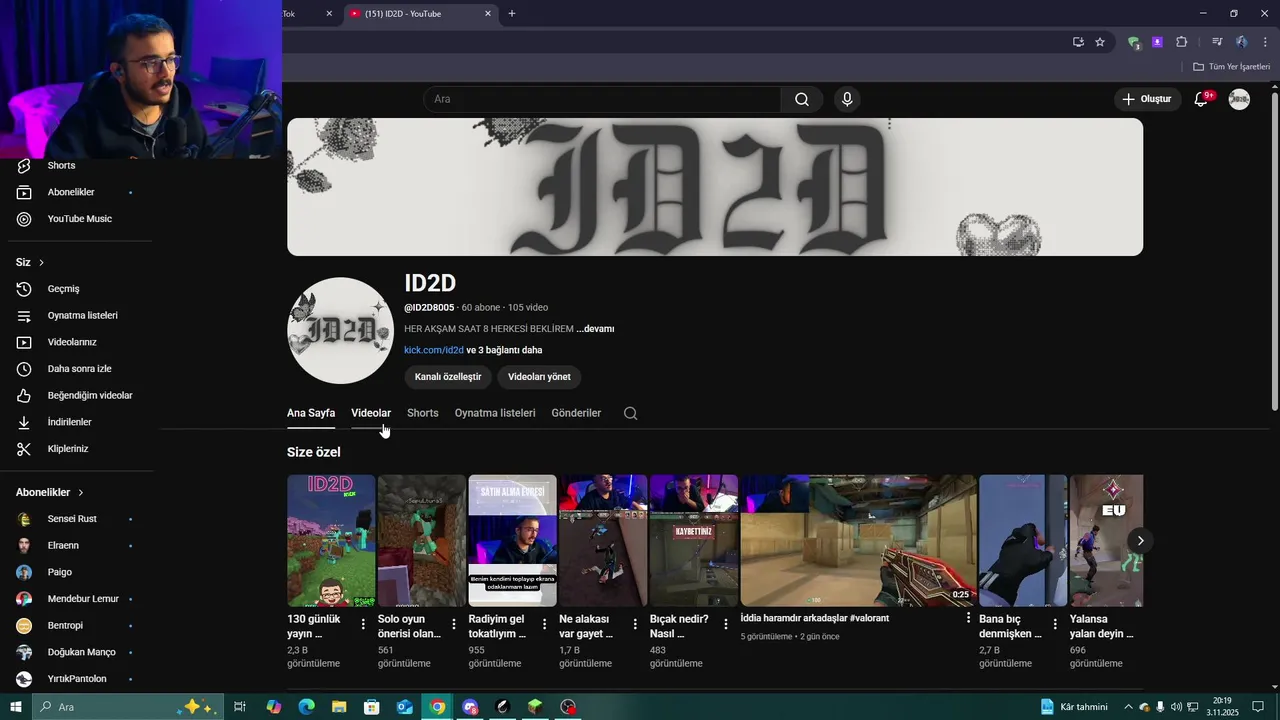Click Kanalı özelleştir button

pos(448,377)
